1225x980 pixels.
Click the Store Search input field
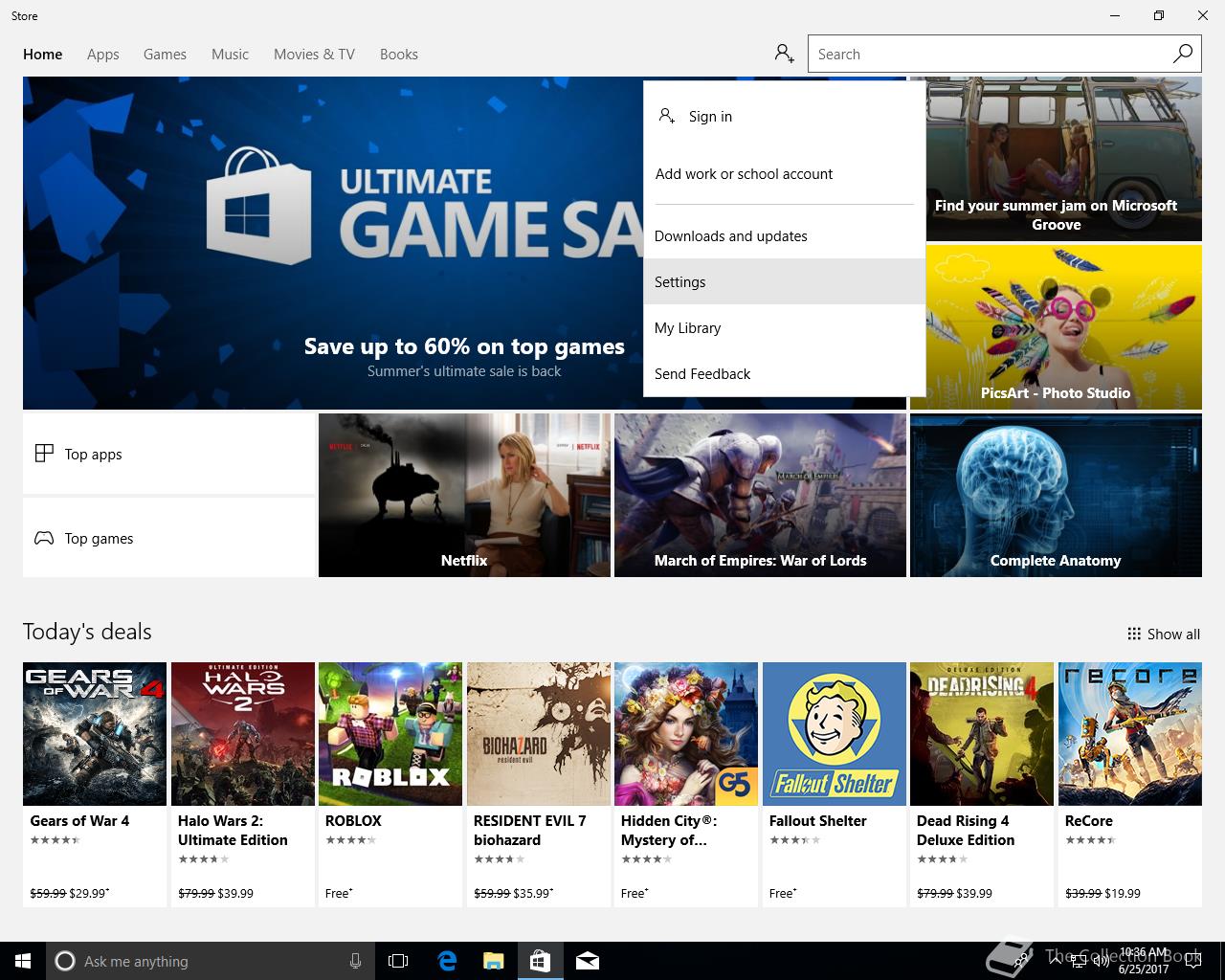point(990,54)
